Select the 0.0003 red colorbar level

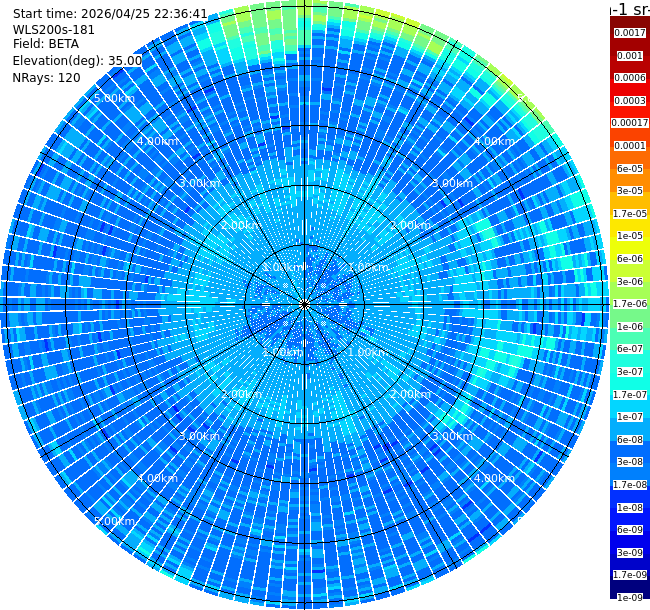(x=630, y=101)
